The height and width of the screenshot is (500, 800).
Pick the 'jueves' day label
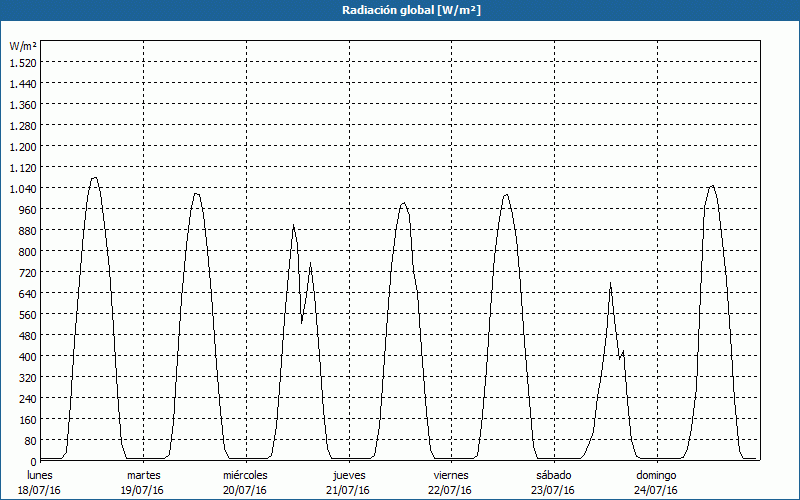click(348, 474)
